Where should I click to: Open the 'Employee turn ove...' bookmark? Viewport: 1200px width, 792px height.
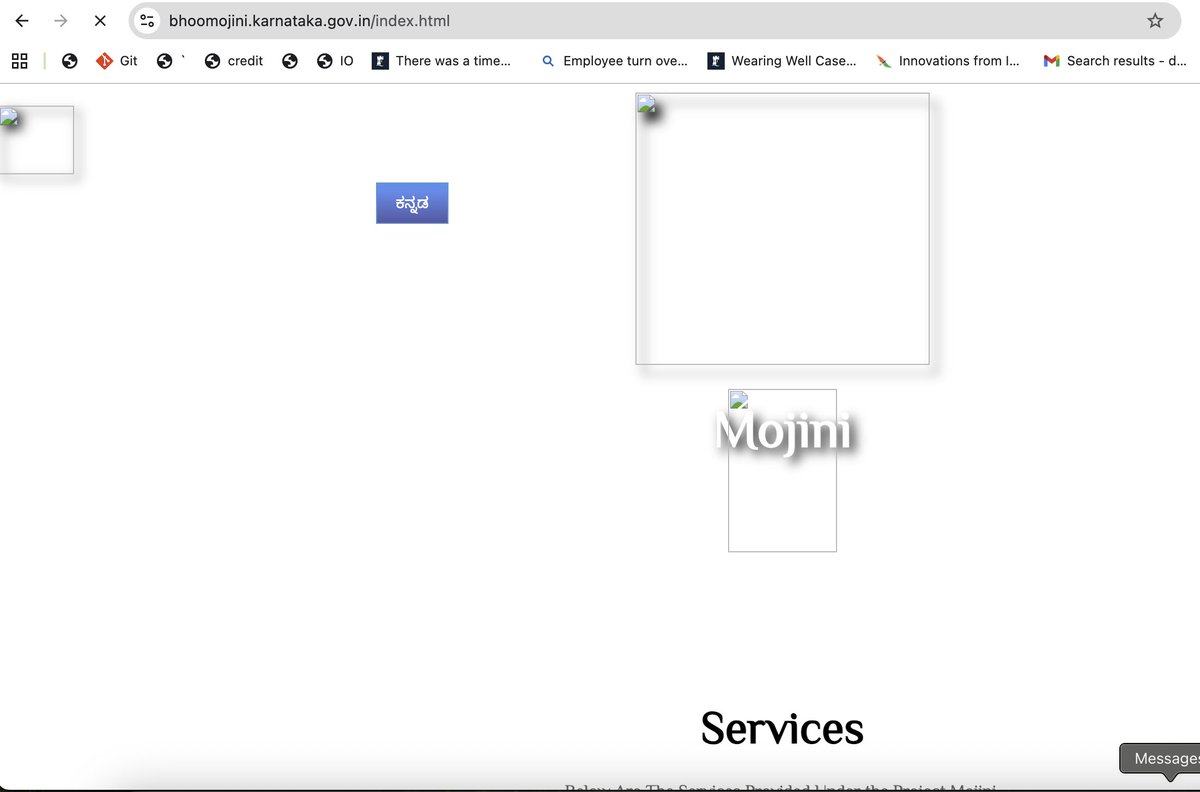coord(614,61)
